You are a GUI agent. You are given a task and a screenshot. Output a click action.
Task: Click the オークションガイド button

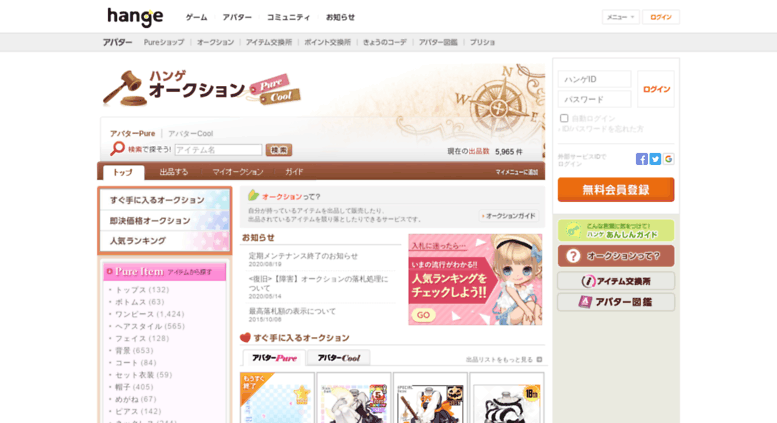click(508, 216)
